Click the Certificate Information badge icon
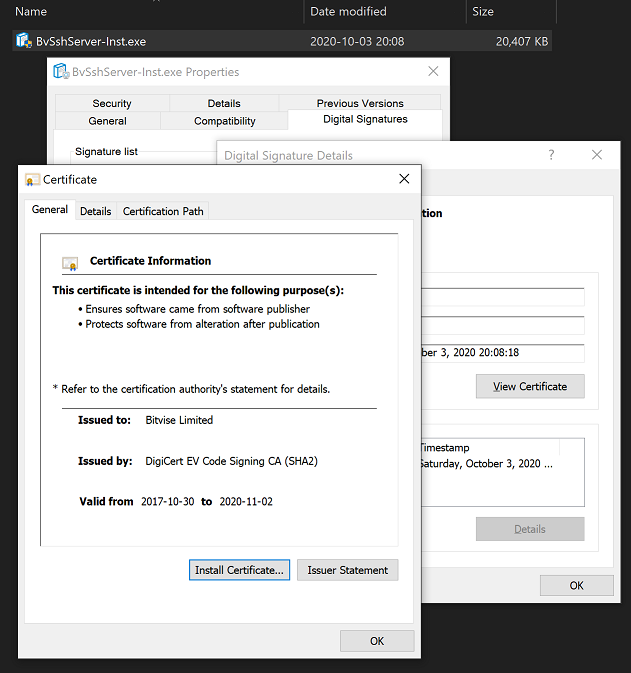 click(70, 263)
